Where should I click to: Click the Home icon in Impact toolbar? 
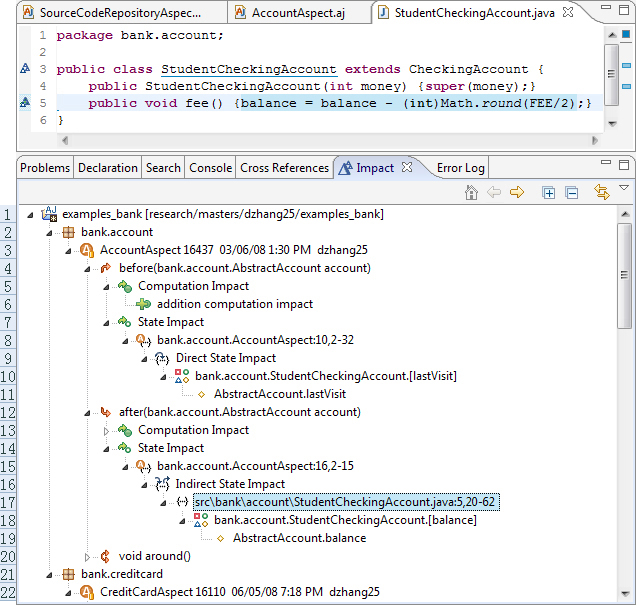471,192
